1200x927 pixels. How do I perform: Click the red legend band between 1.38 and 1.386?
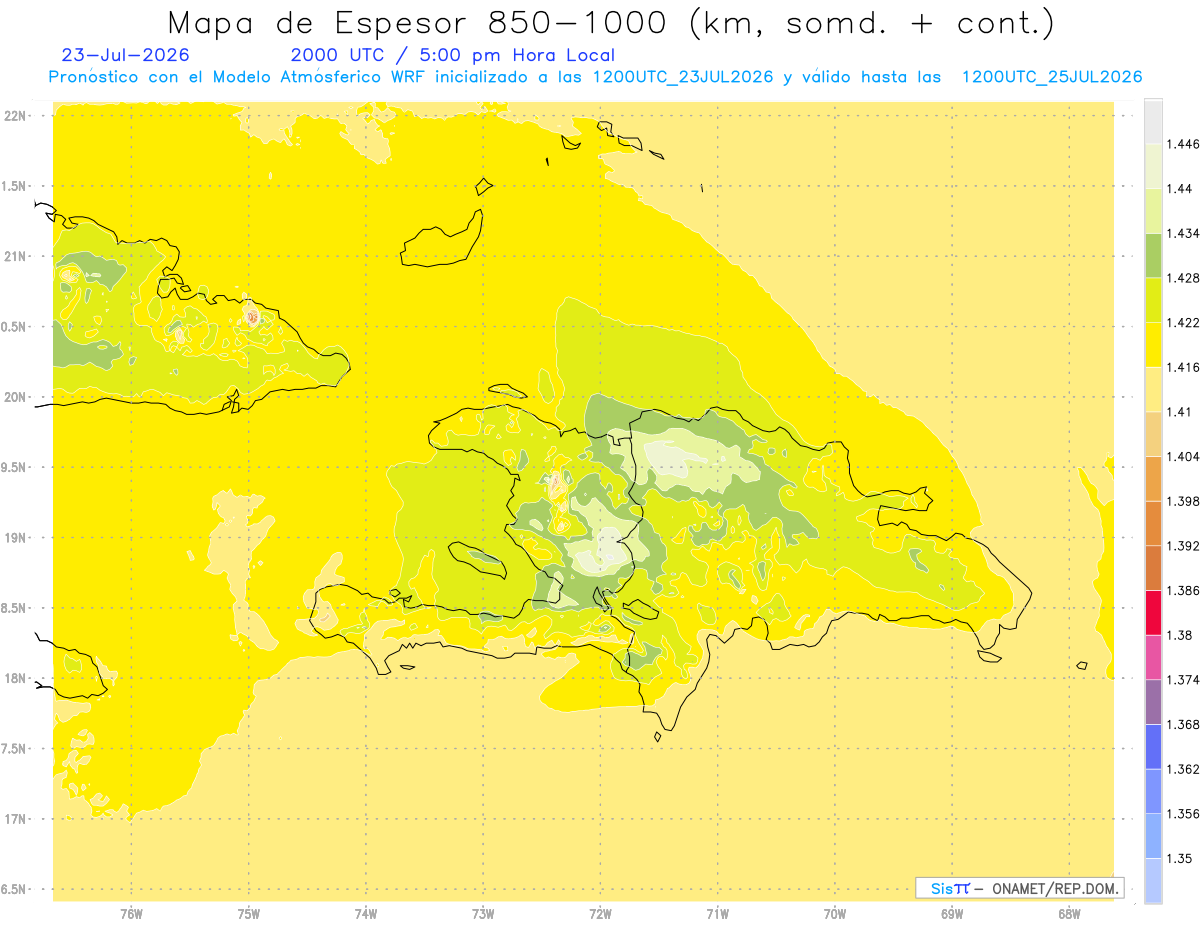[1152, 612]
